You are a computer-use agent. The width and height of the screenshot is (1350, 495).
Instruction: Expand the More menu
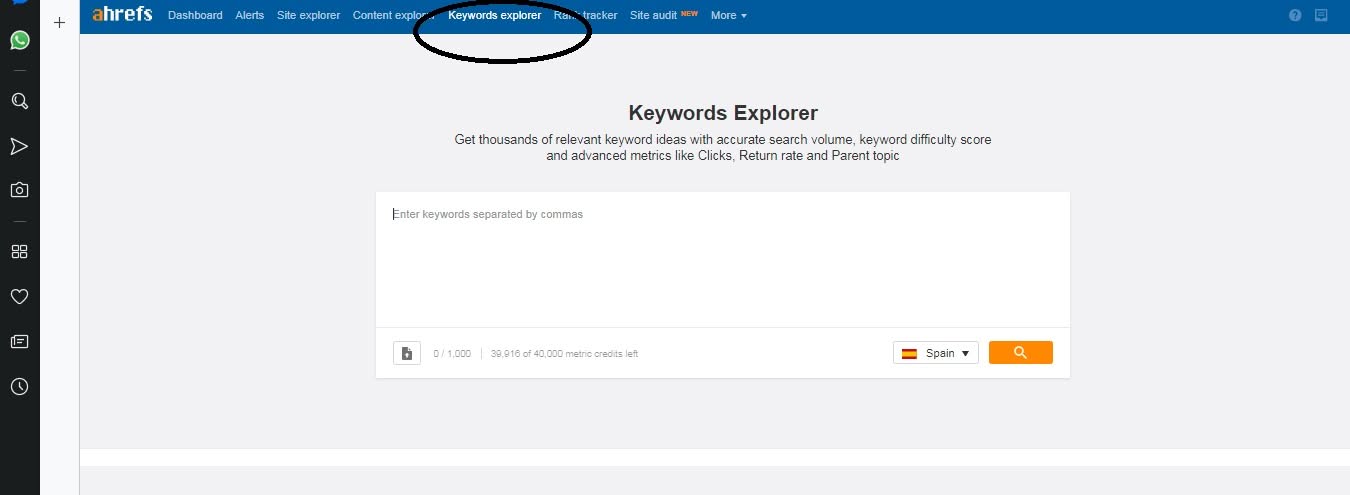[728, 15]
